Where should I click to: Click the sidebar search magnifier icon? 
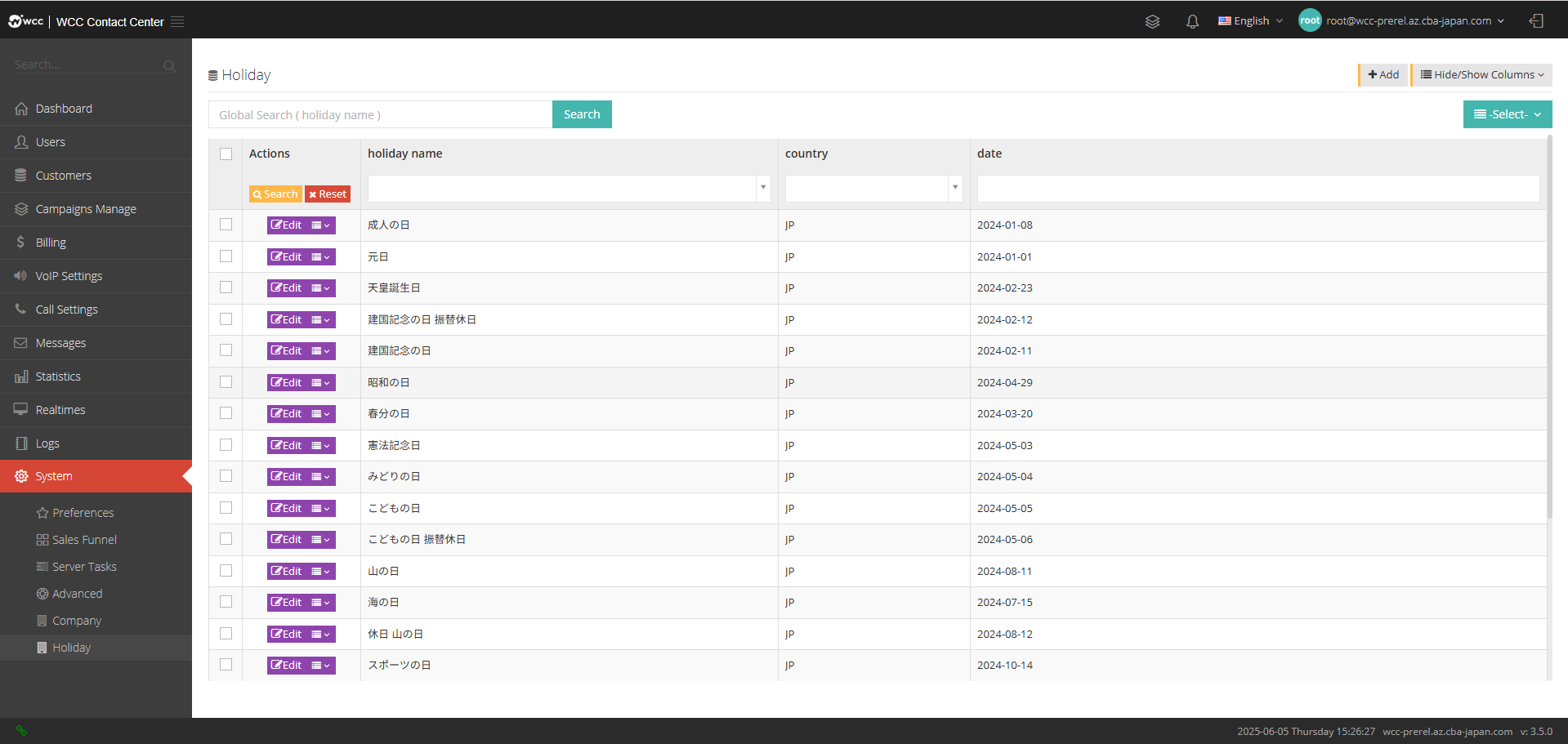[169, 66]
